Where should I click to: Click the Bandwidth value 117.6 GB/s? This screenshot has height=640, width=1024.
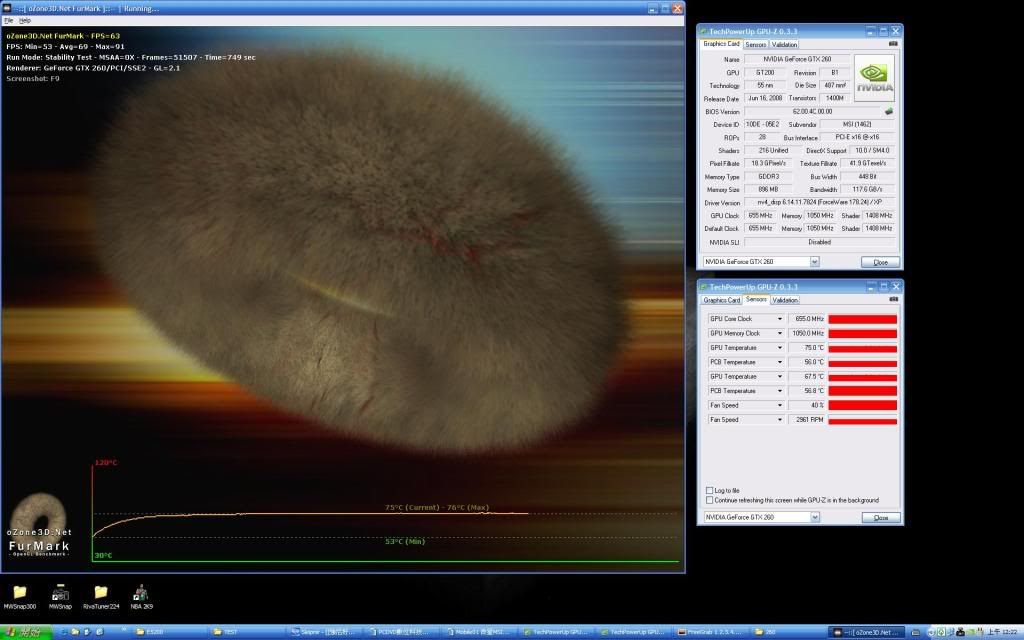coord(867,189)
